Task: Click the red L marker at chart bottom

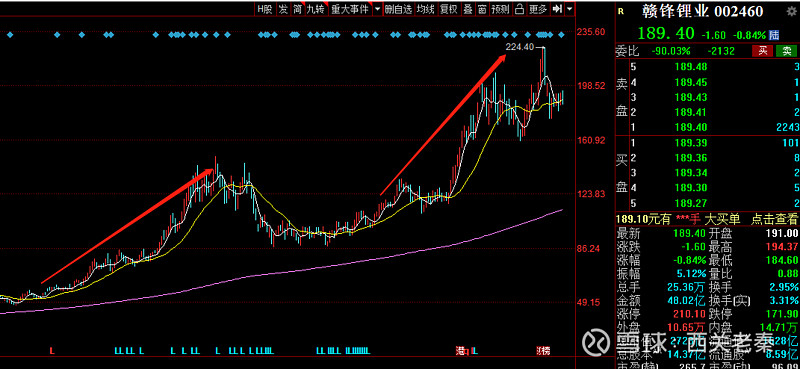Action: 52,351
